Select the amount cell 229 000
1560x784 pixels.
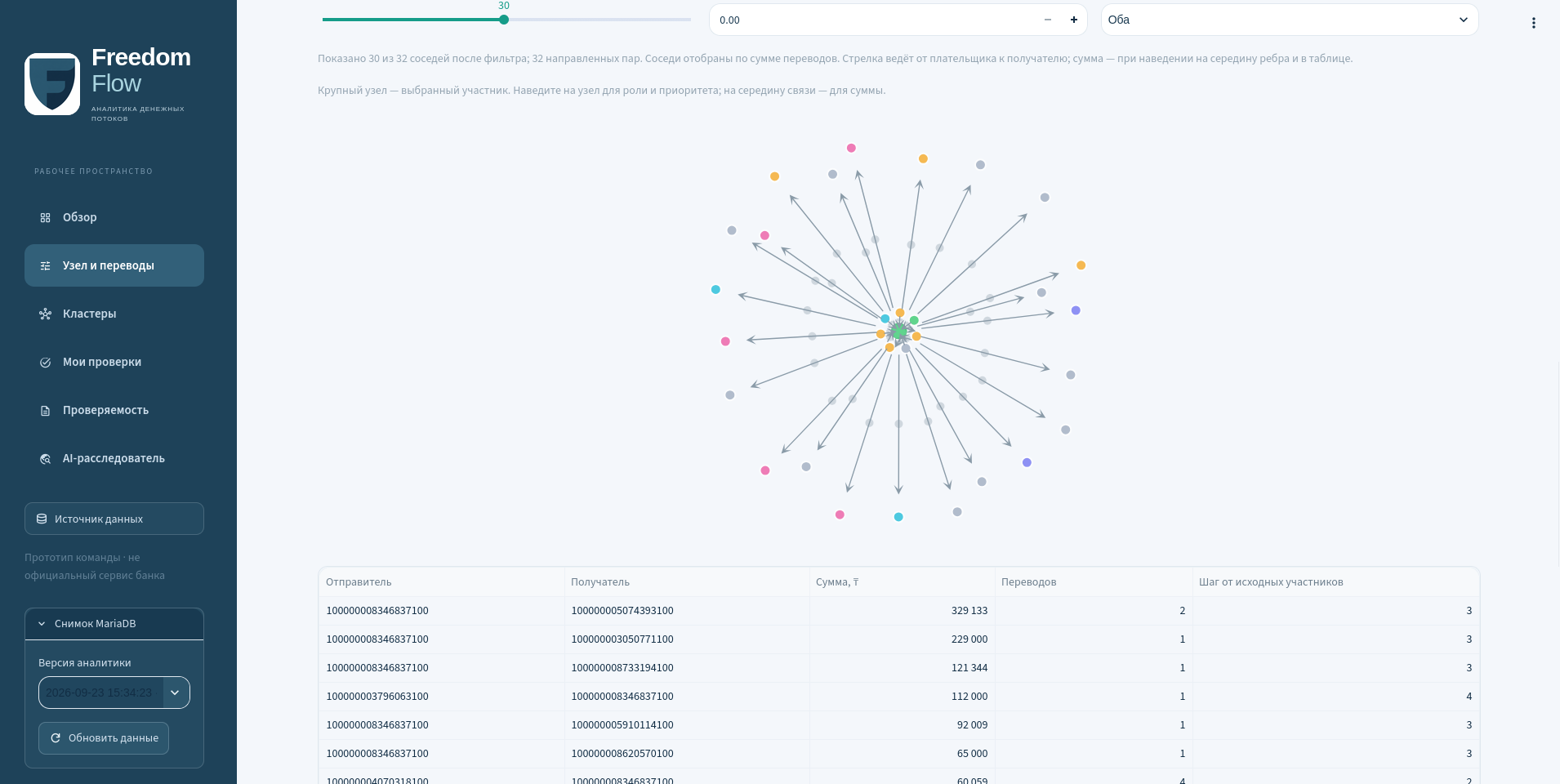coord(902,639)
